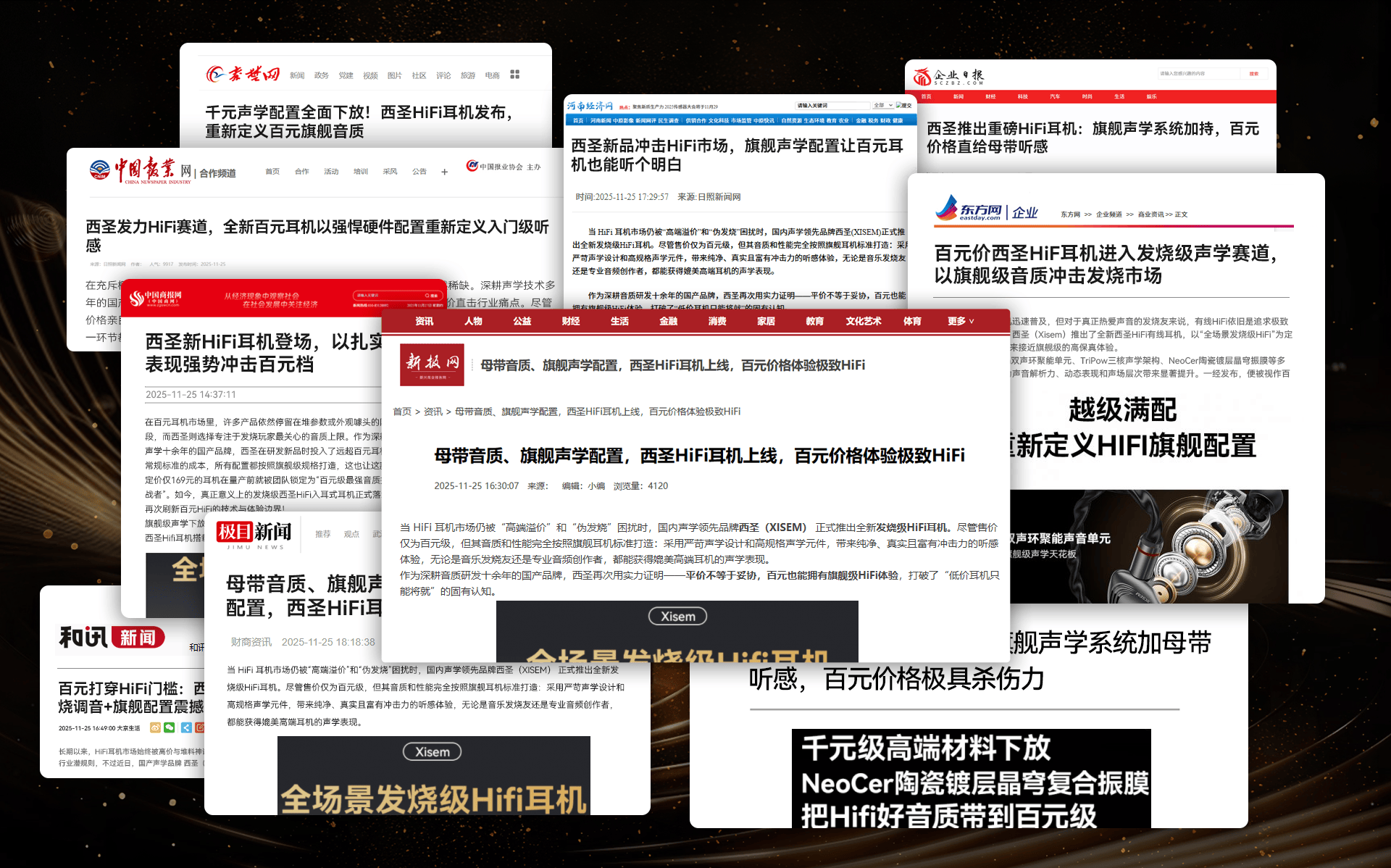Click the 新报网 logo
The height and width of the screenshot is (868, 1391).
click(x=431, y=364)
